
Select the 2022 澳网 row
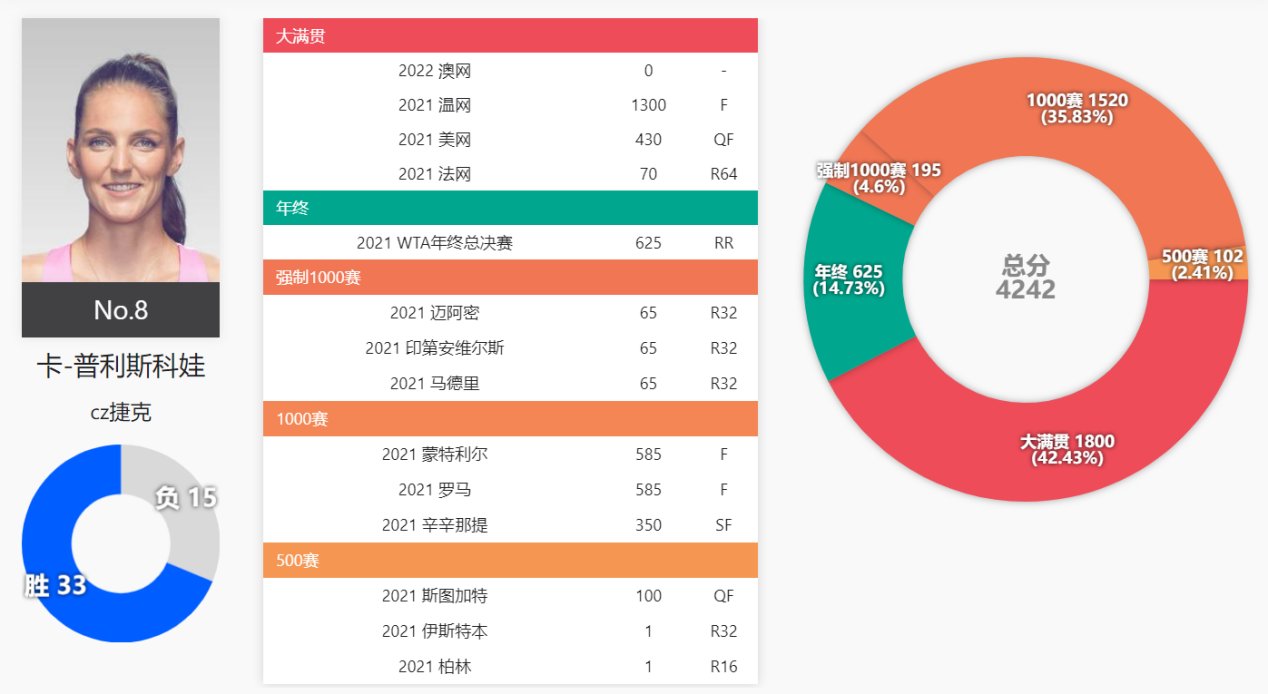[x=510, y=71]
